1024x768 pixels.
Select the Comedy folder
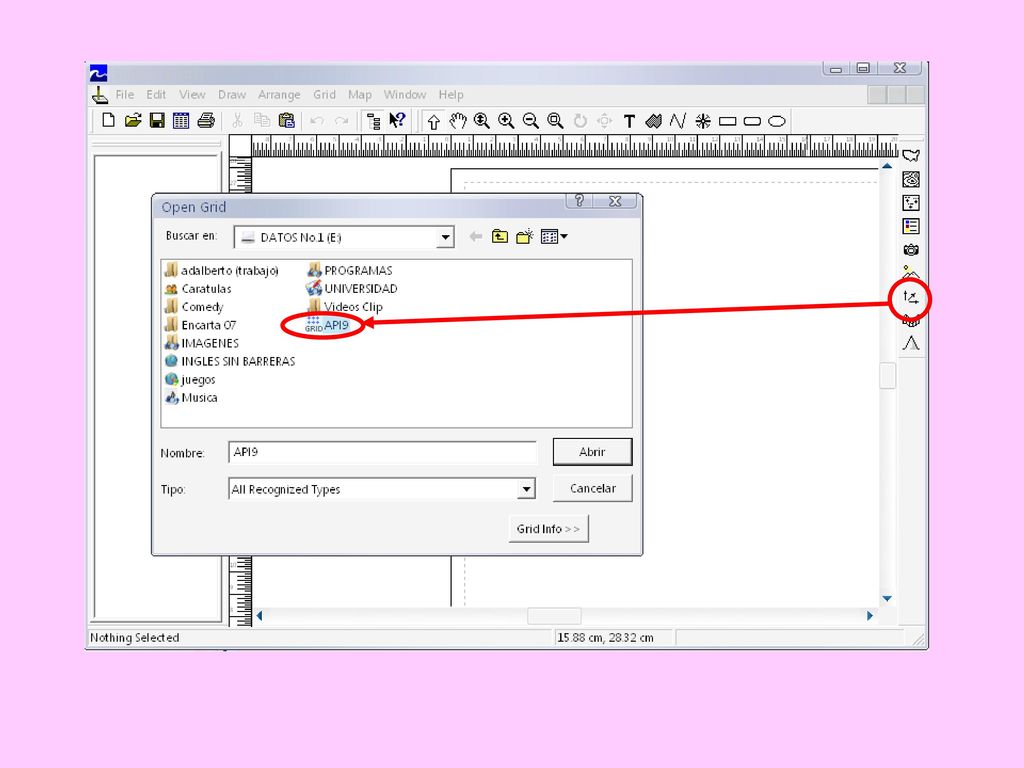(195, 307)
